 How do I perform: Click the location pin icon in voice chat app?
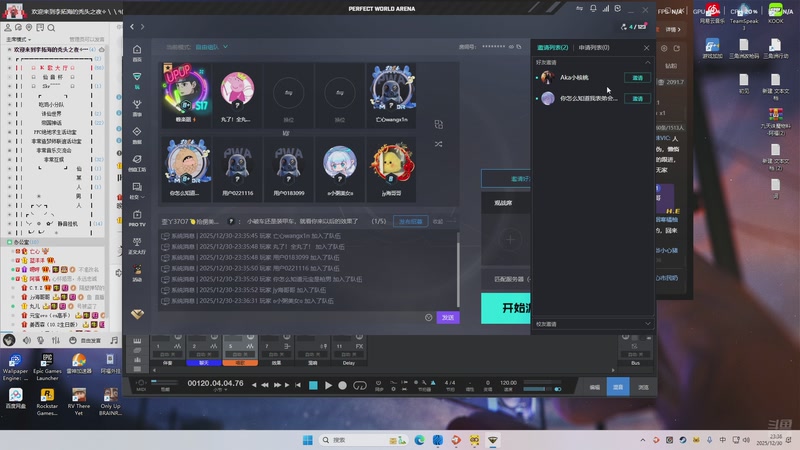coord(29,28)
